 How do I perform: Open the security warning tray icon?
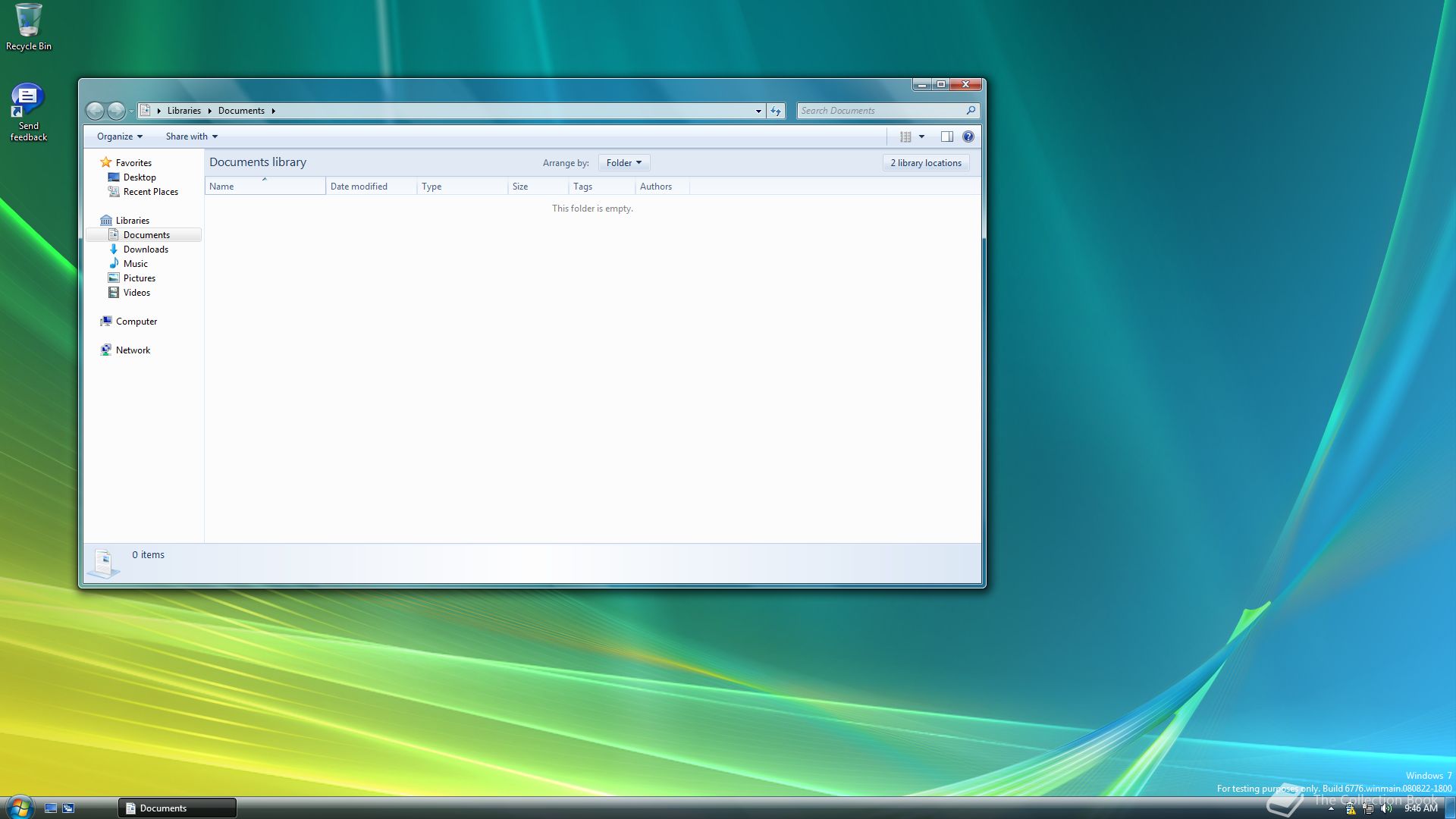1351,809
